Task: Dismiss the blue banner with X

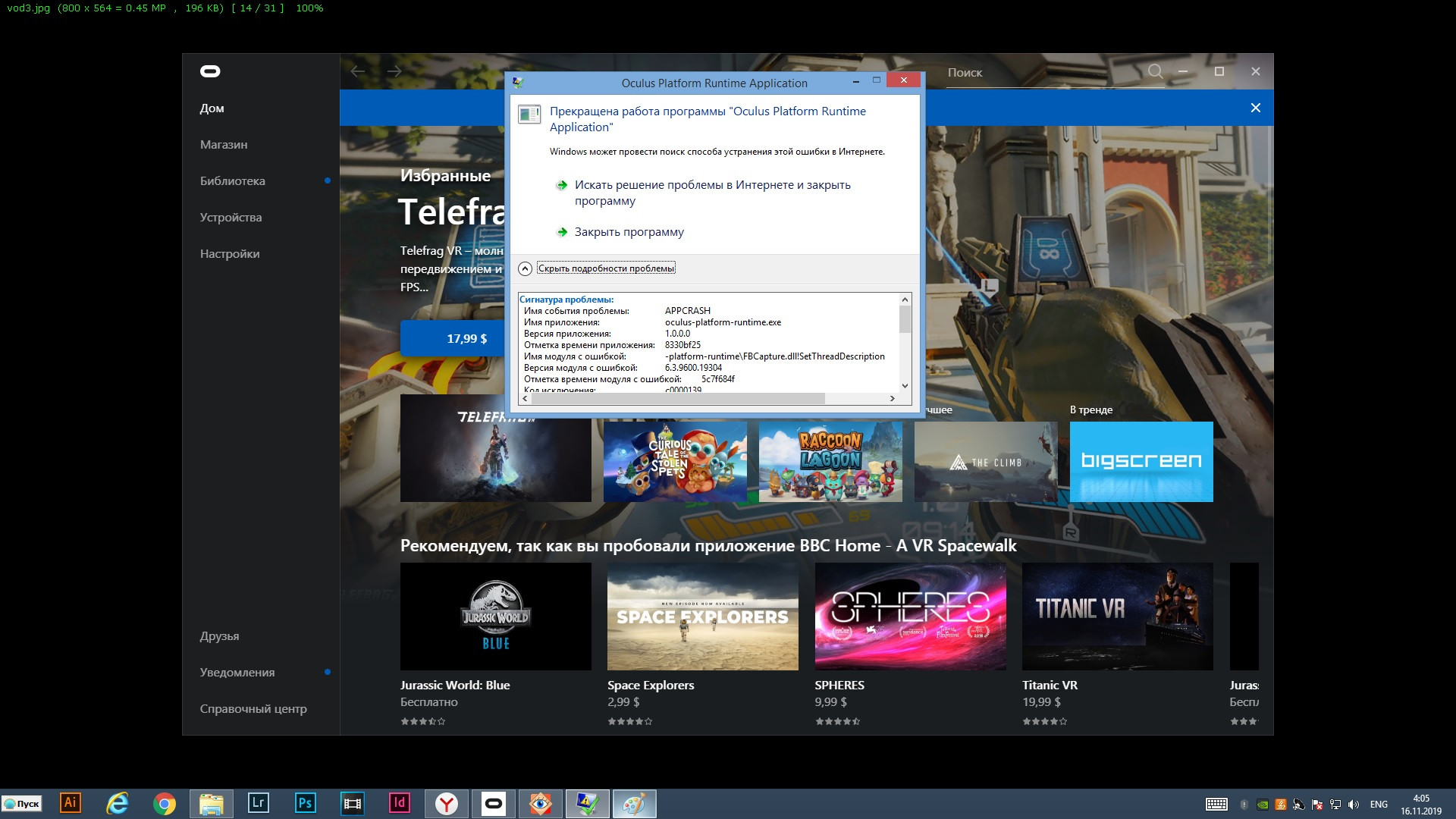Action: [1255, 108]
